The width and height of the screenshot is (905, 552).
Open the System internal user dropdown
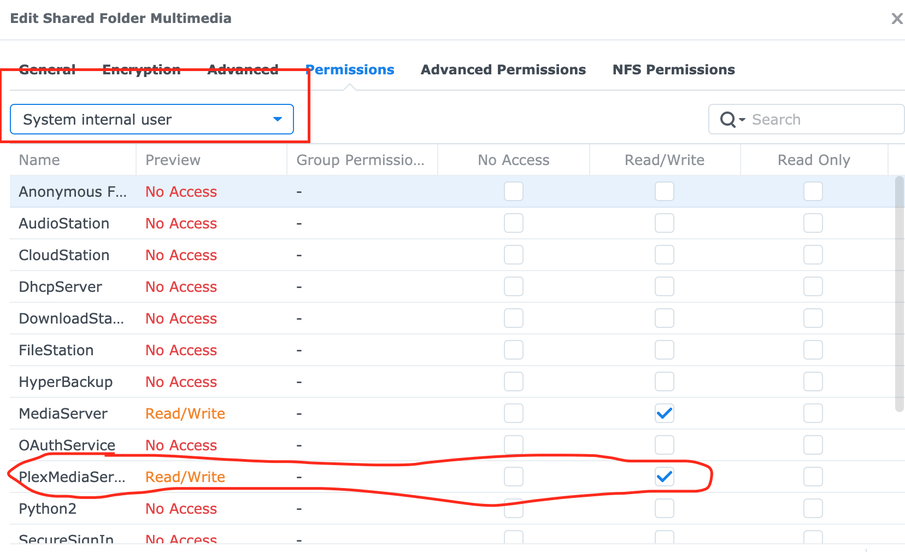(x=152, y=120)
